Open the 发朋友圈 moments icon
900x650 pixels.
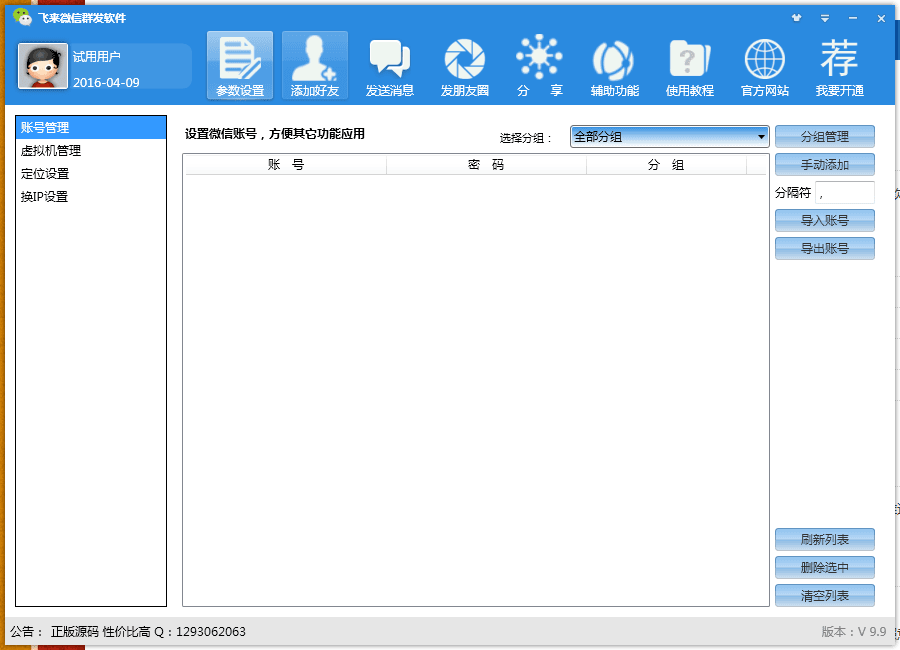(x=464, y=65)
